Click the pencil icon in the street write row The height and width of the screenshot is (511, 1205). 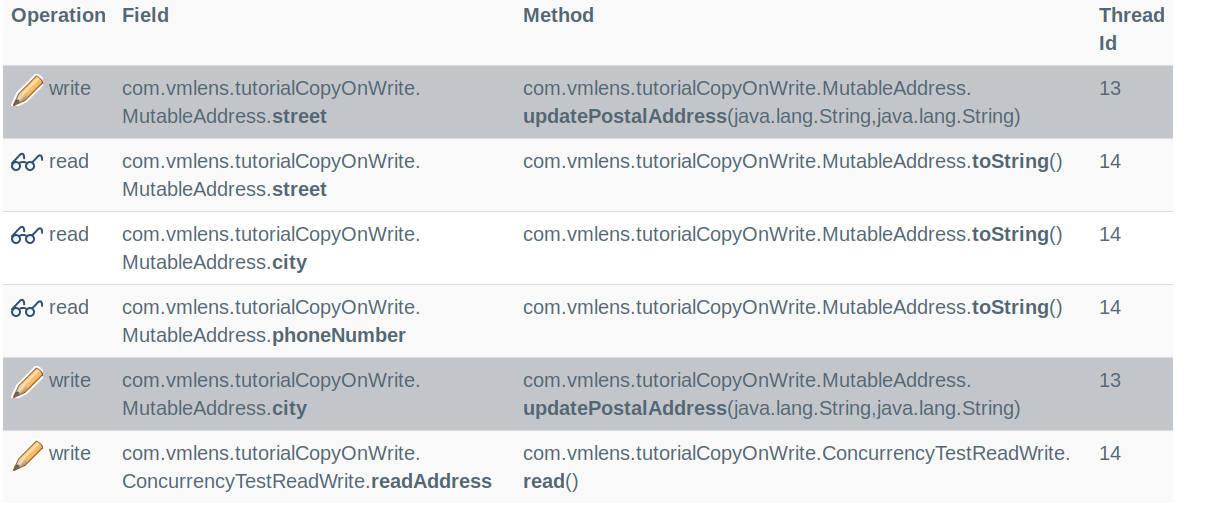pos(28,89)
